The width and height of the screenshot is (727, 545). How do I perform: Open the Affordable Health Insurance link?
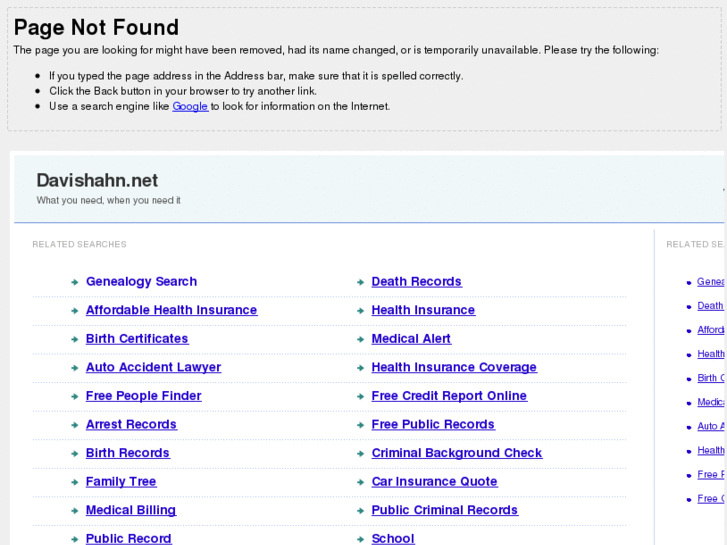point(171,310)
